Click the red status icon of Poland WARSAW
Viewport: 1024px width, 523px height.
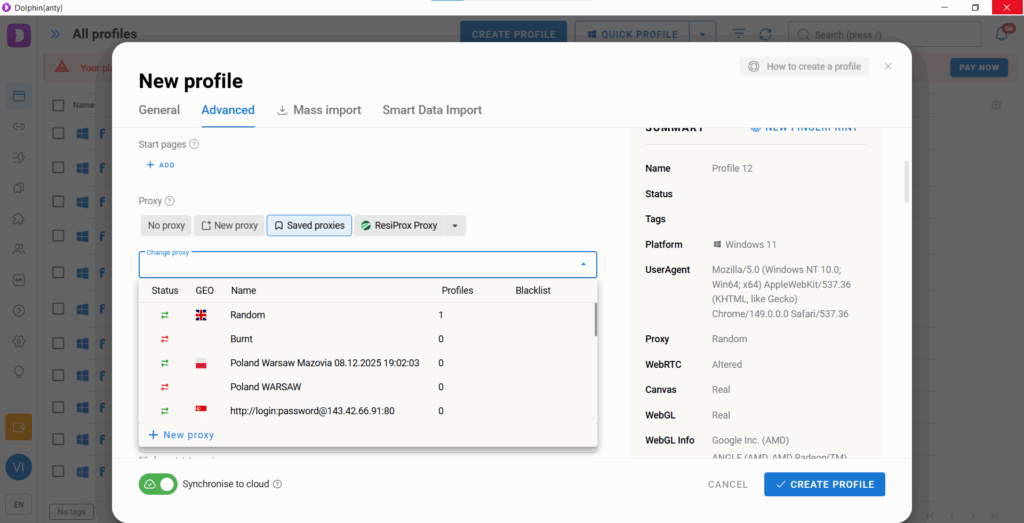click(x=165, y=387)
